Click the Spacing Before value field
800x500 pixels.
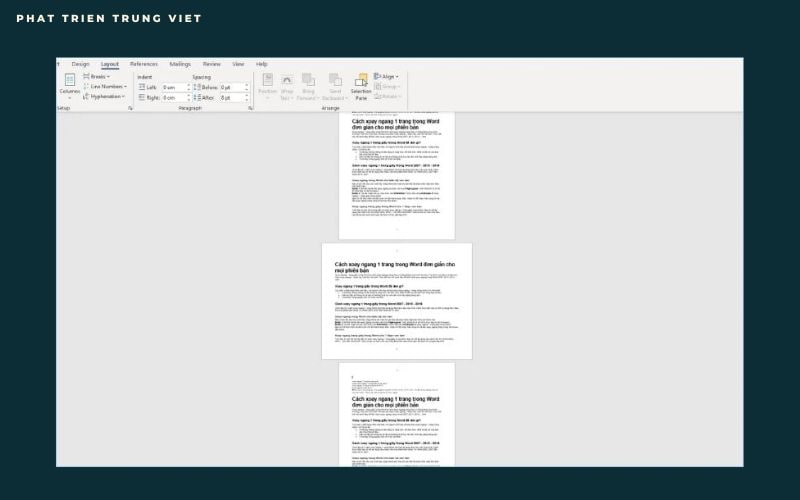coord(232,87)
